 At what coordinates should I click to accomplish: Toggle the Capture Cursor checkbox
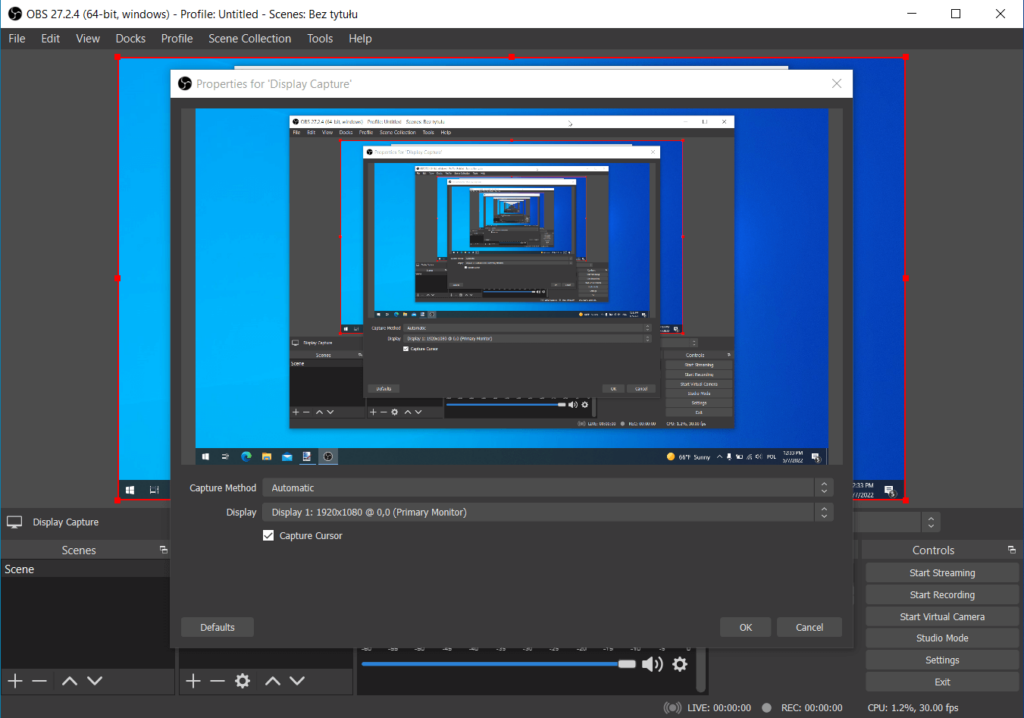[x=268, y=536]
